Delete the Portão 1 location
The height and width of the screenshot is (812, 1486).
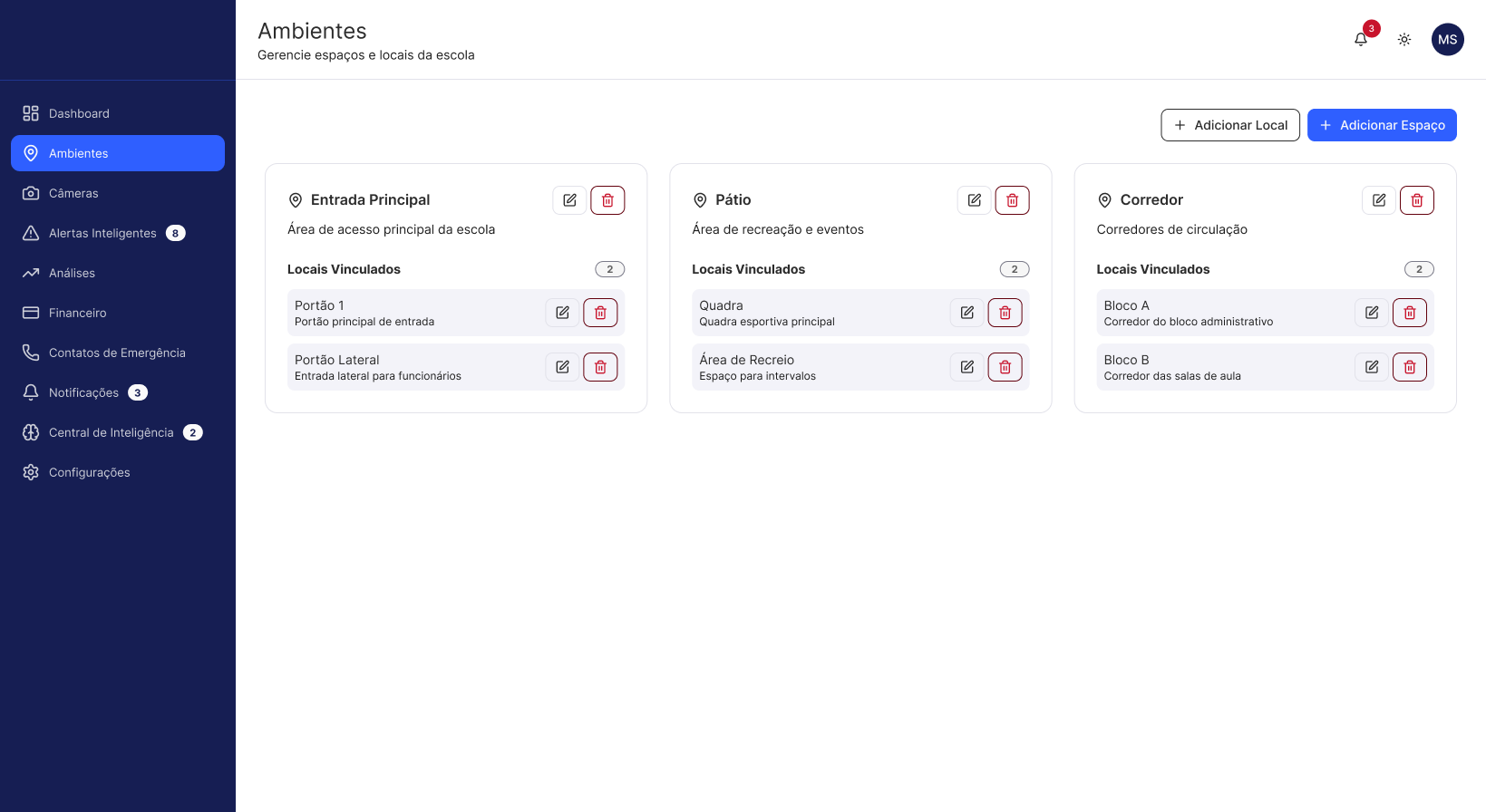click(x=600, y=313)
